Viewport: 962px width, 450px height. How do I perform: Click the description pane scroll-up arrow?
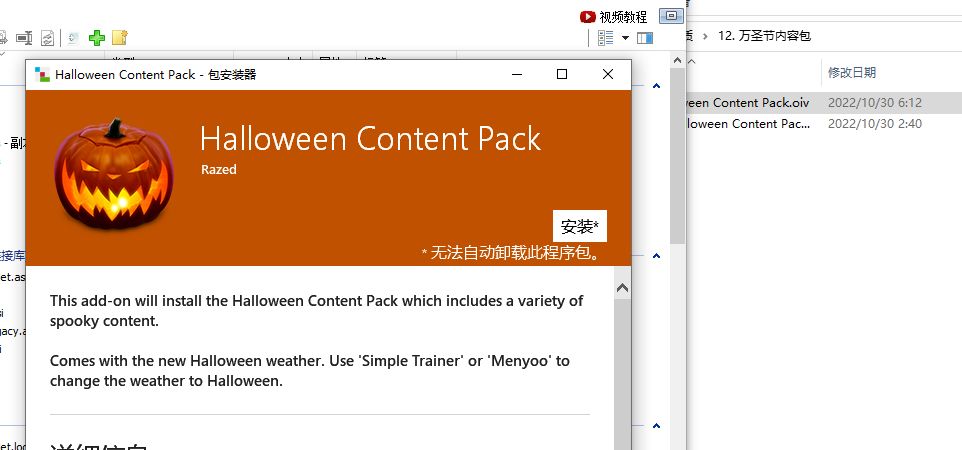pyautogui.click(x=622, y=288)
